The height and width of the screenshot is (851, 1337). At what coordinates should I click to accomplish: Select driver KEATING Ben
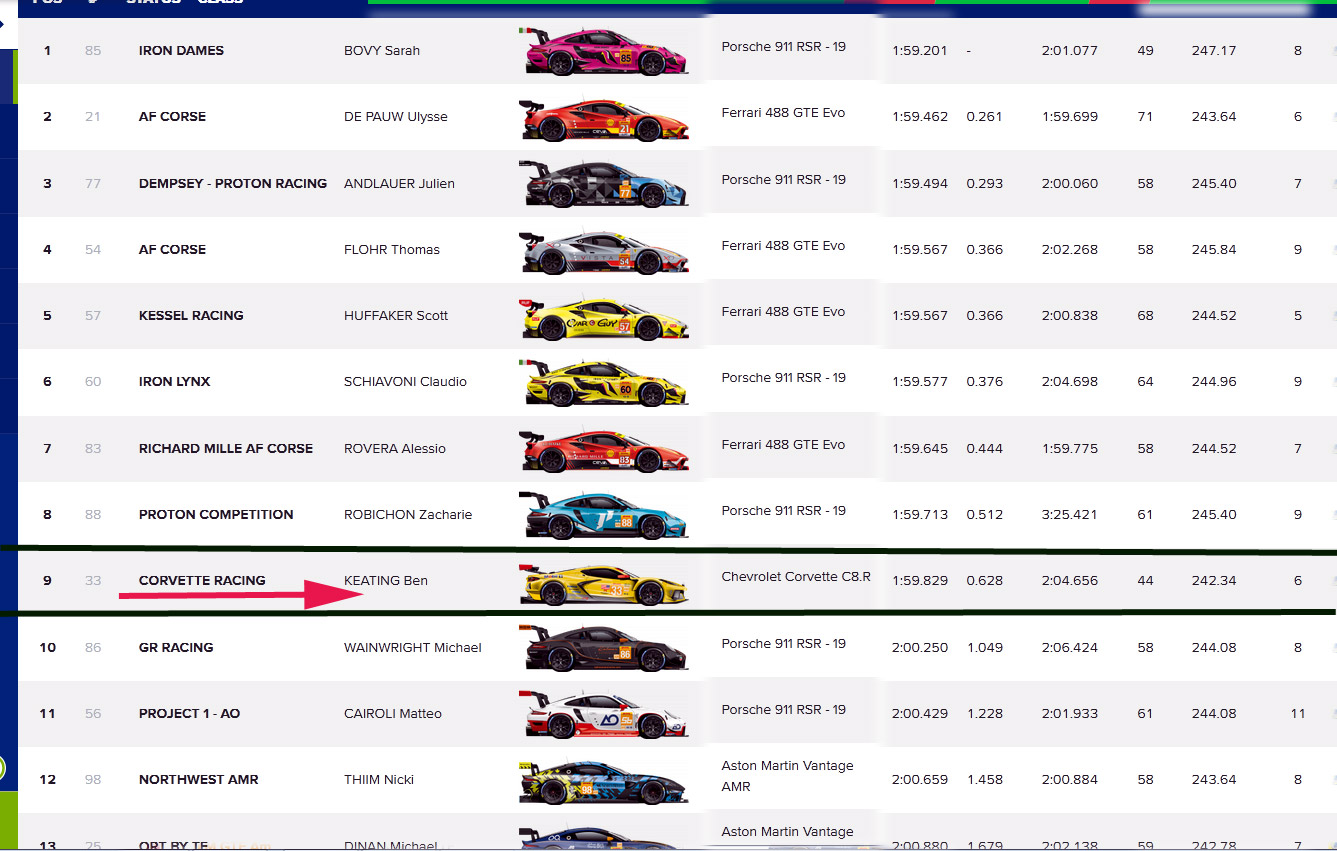click(x=385, y=580)
